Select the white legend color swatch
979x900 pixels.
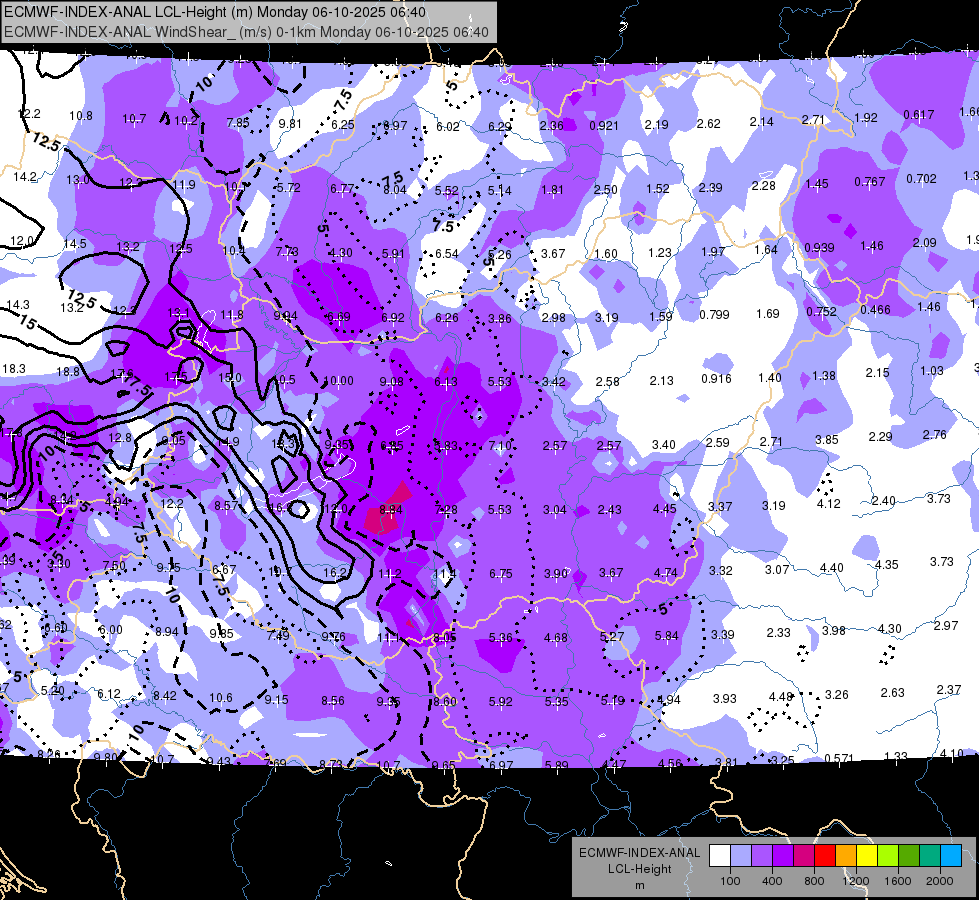(x=720, y=856)
